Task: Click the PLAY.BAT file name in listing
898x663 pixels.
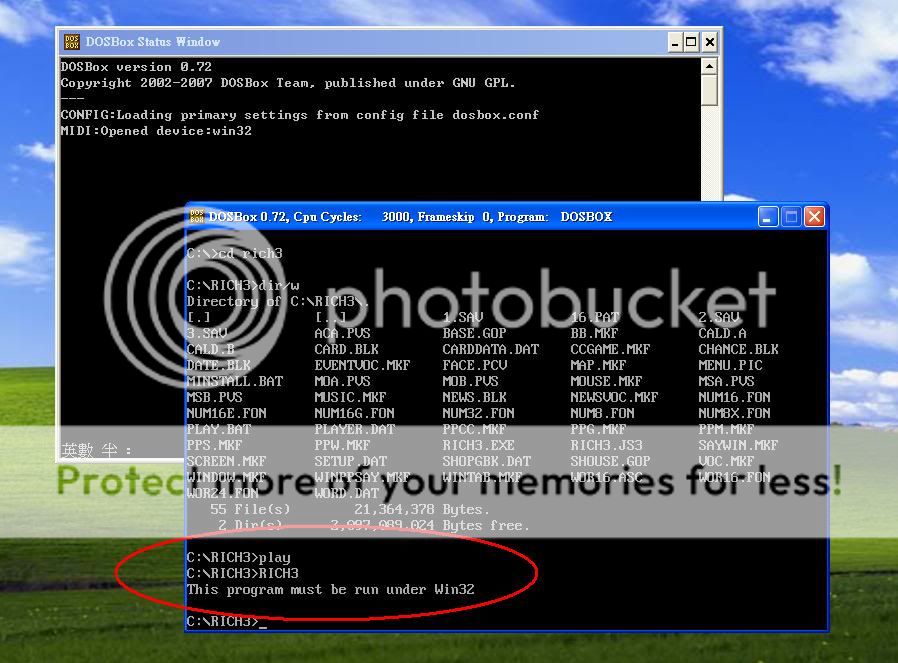Action: click(219, 429)
